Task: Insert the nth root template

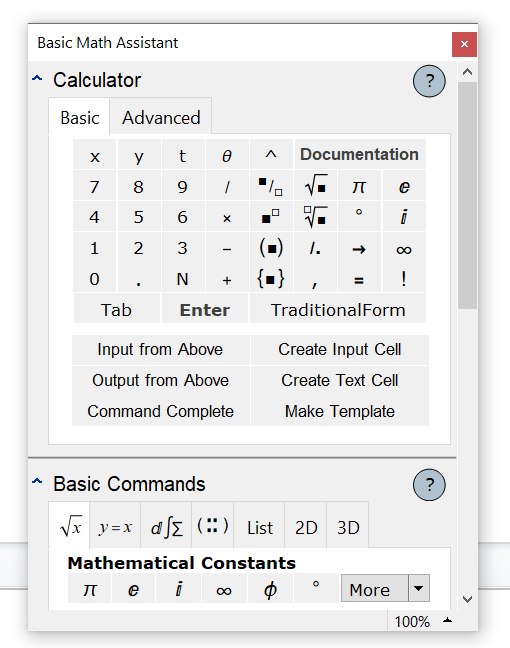Action: click(x=316, y=217)
